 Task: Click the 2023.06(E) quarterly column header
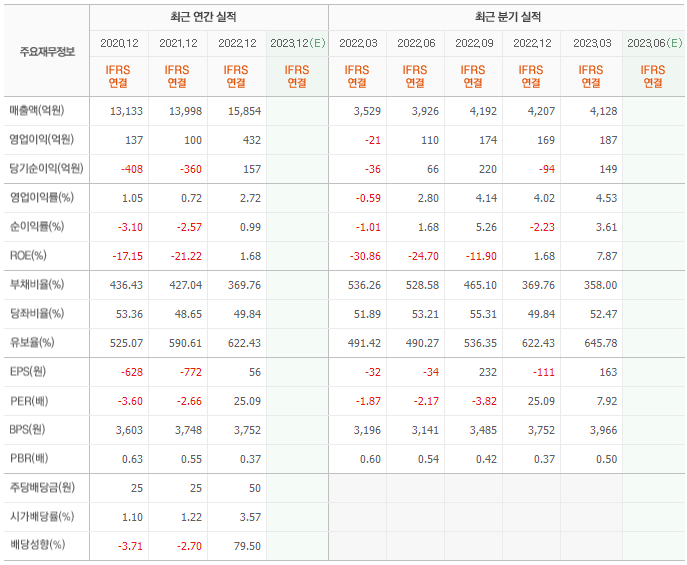point(655,43)
